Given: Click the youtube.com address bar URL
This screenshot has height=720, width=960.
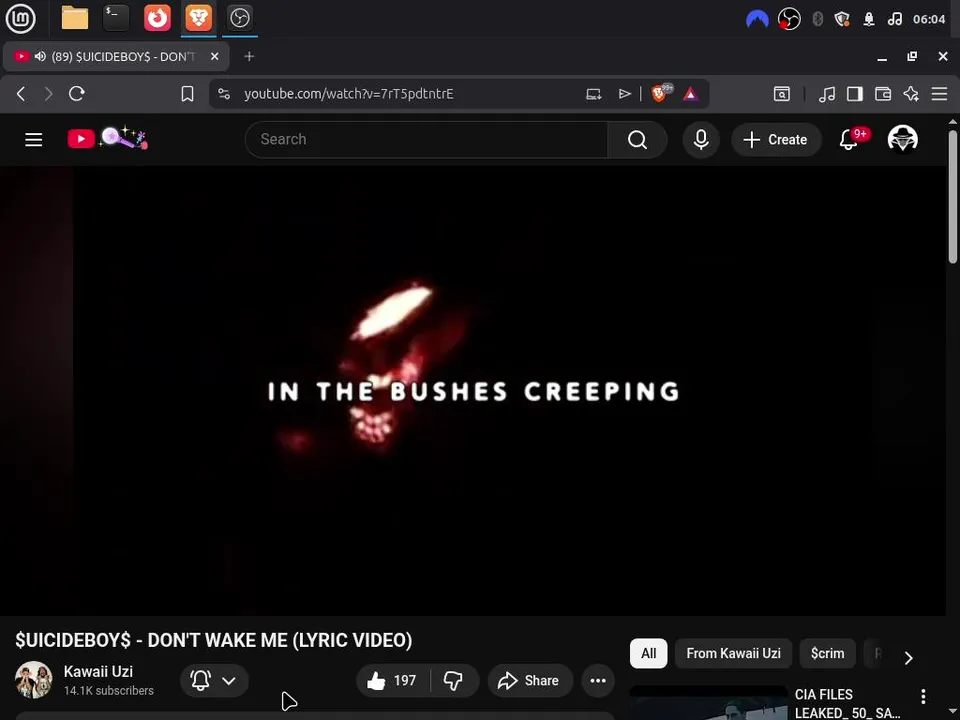Looking at the screenshot, I should click(x=349, y=94).
